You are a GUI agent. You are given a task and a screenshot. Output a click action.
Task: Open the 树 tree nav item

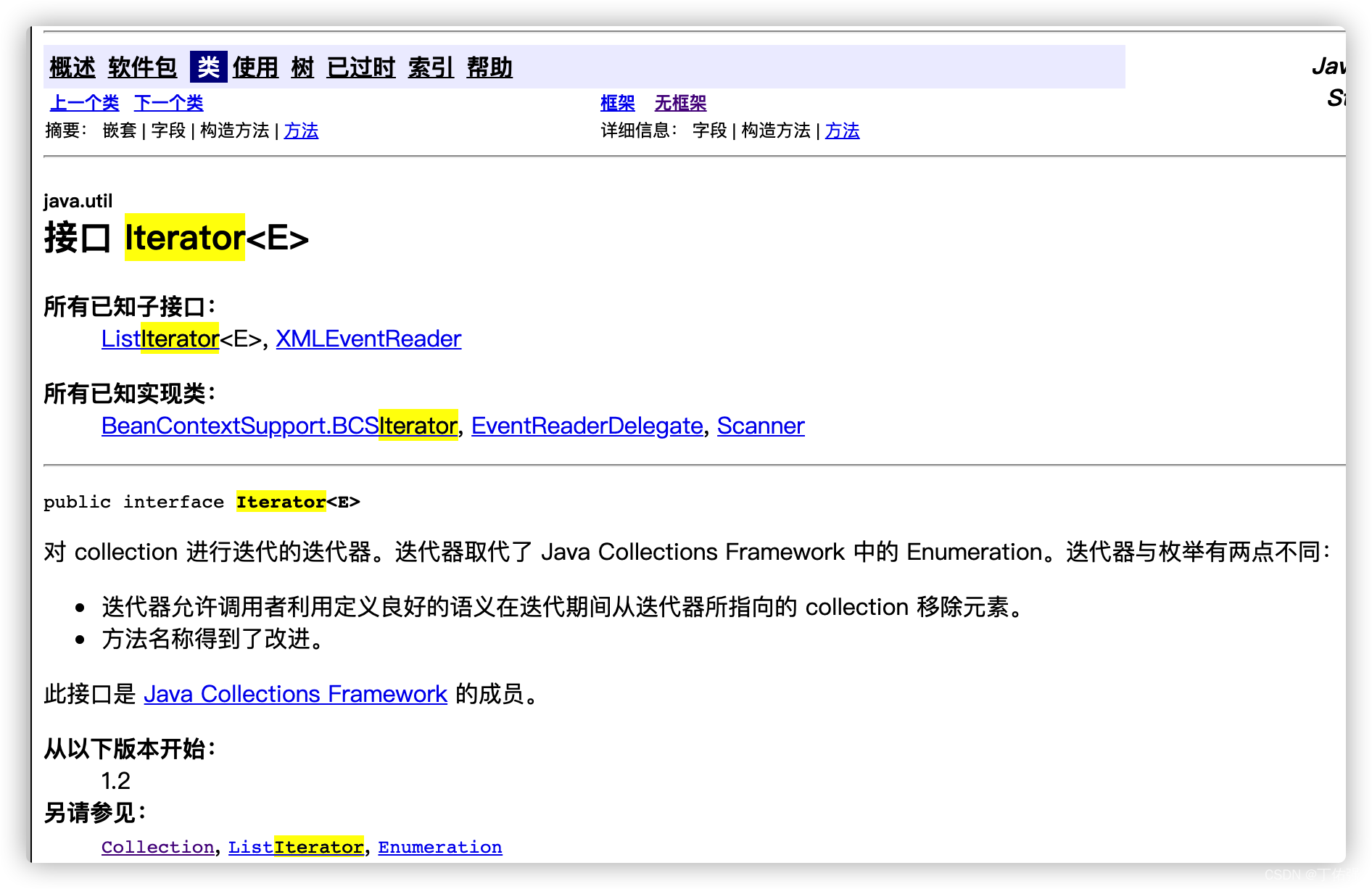302,67
